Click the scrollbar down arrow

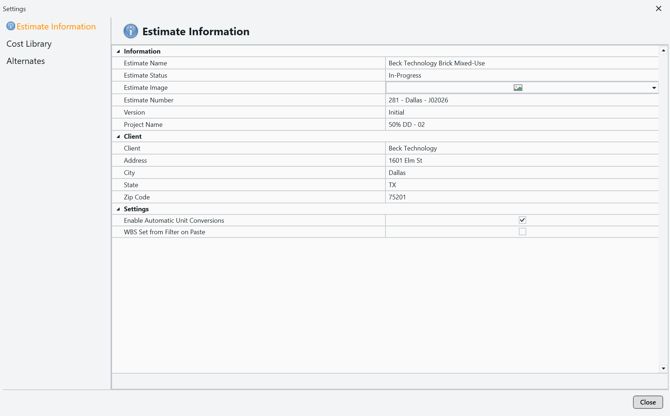click(663, 368)
